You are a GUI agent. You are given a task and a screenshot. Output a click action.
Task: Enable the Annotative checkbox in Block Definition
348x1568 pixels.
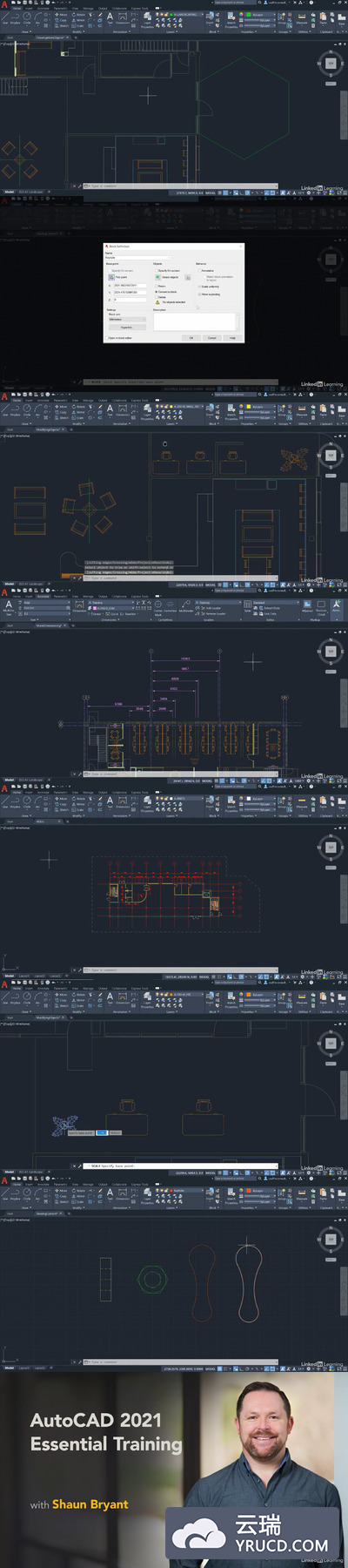point(199,270)
